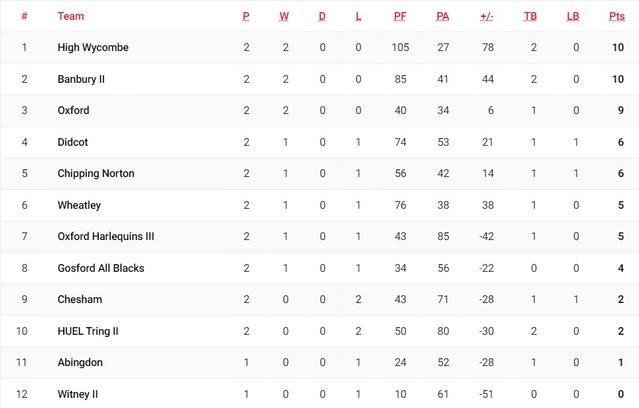639x408 pixels.
Task: Open the High Wycombe team row
Action: pos(93,48)
